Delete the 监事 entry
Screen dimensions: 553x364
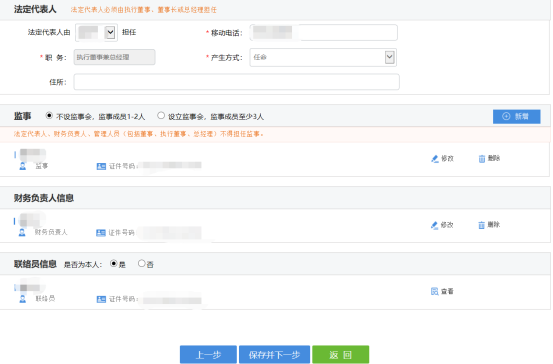[489, 159]
